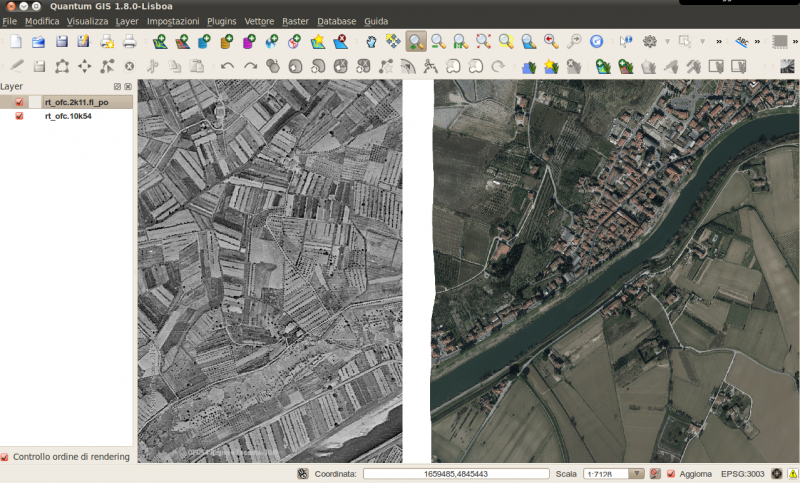This screenshot has width=800, height=483.
Task: Open composer manager printer icon
Action: (130, 41)
